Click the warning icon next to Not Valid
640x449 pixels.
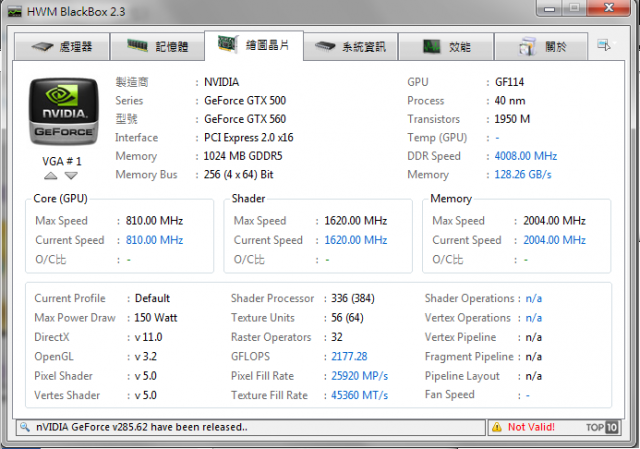point(497,427)
